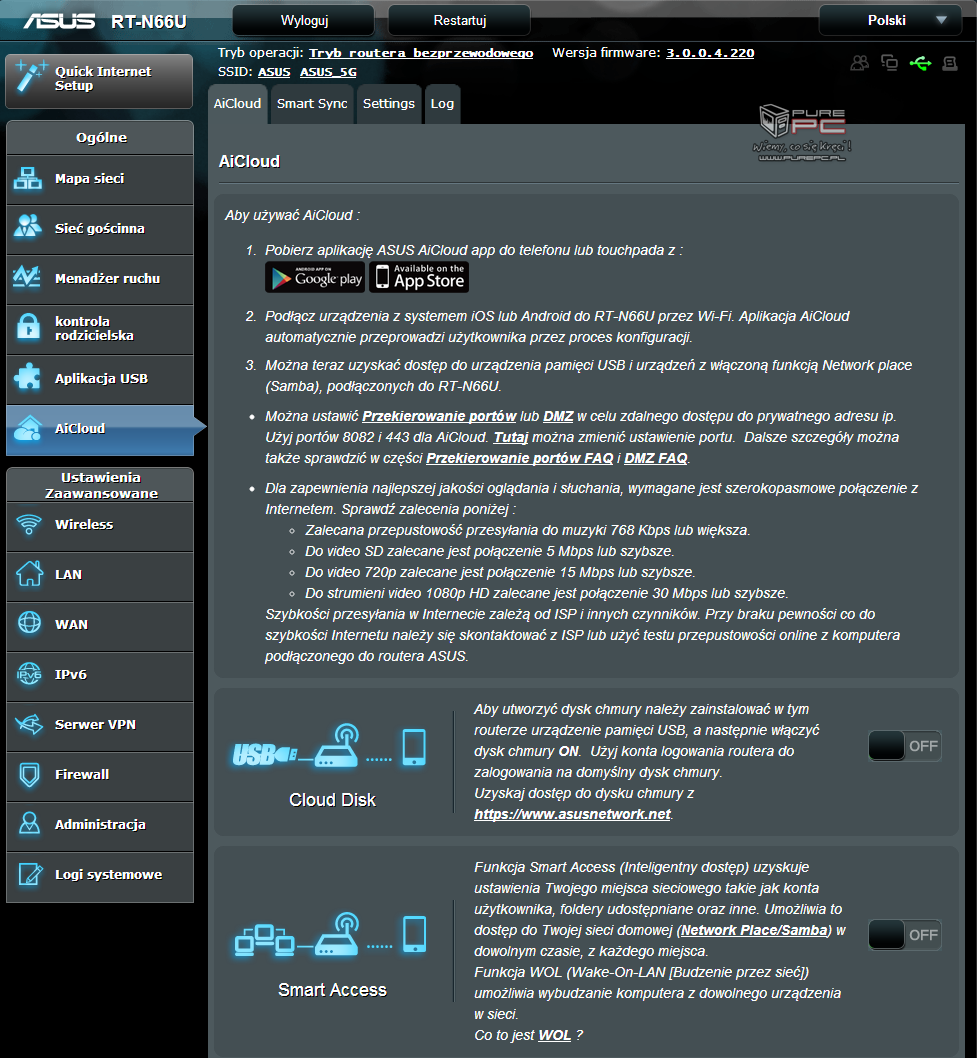Open the https://www.asusnetwork.net link
Screen dimensions: 977x1058
[x=572, y=814]
